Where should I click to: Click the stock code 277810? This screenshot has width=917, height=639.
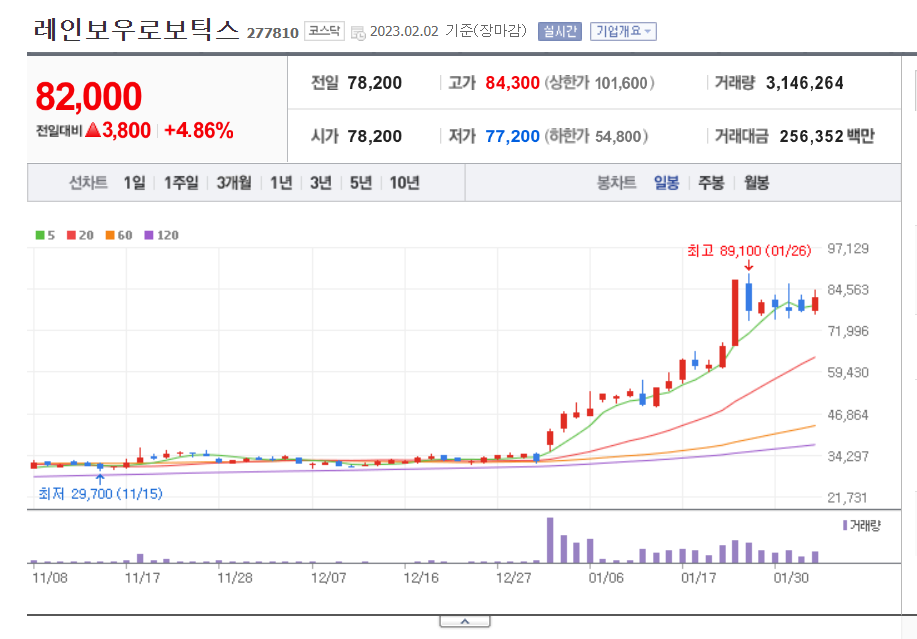pos(273,33)
